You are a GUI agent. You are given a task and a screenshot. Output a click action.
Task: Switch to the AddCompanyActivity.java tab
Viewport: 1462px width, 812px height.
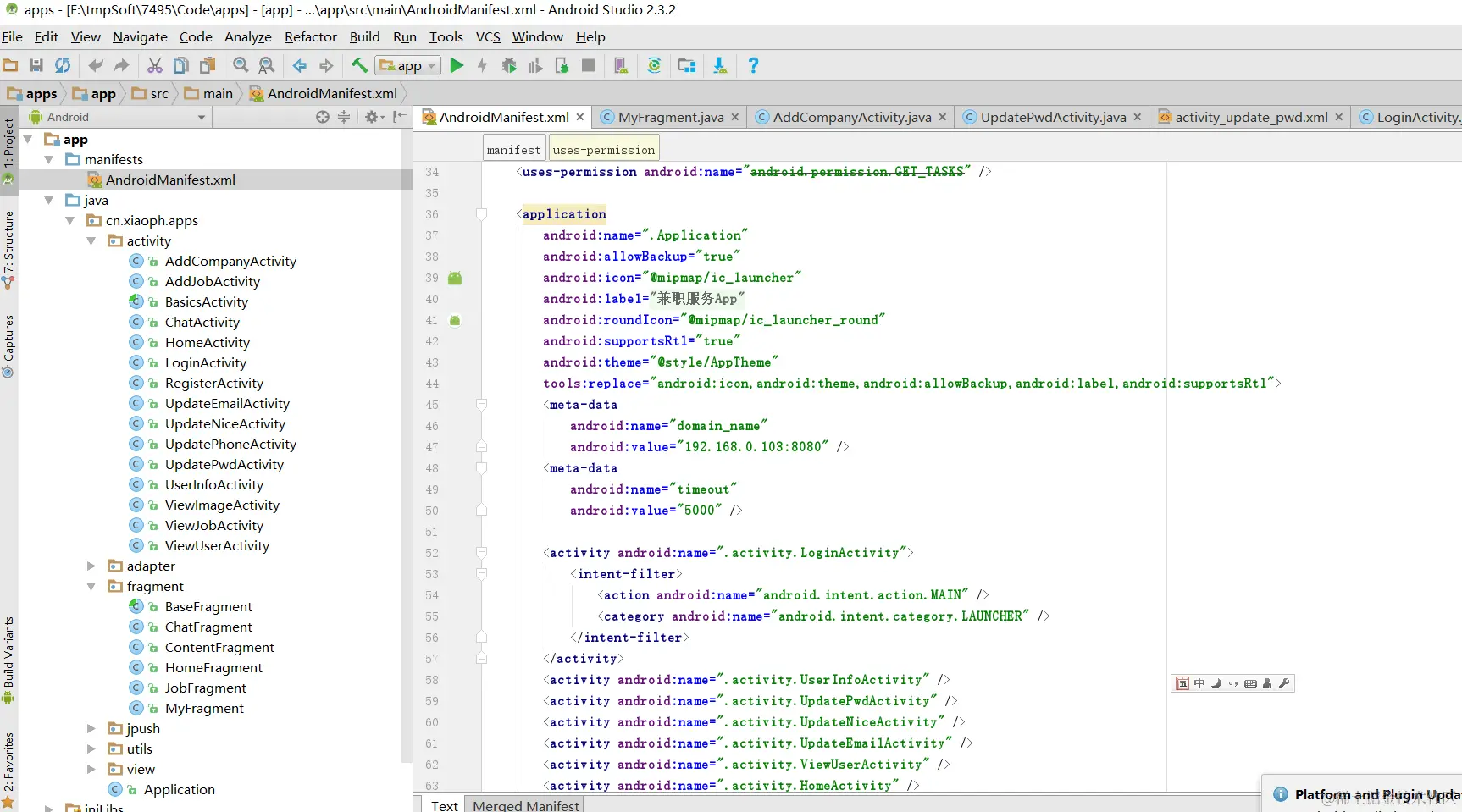click(x=851, y=117)
